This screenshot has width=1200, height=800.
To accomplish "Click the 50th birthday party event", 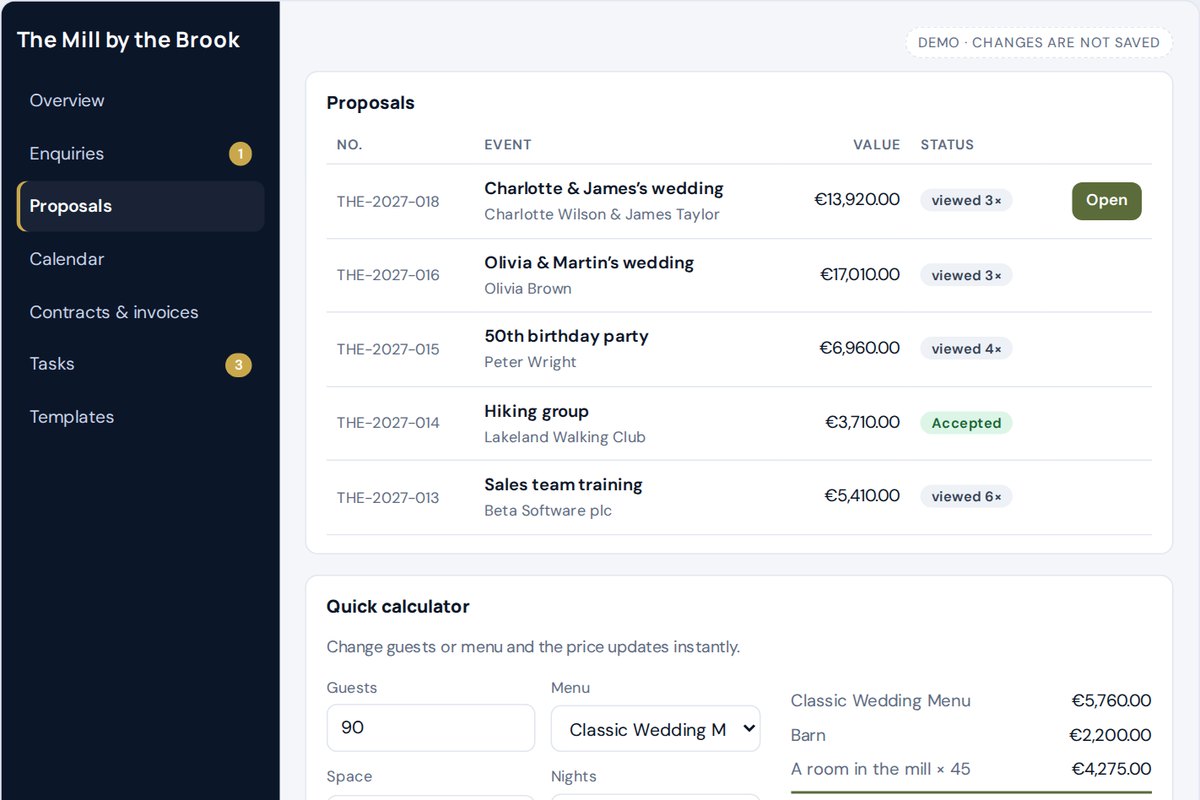I will (x=566, y=336).
